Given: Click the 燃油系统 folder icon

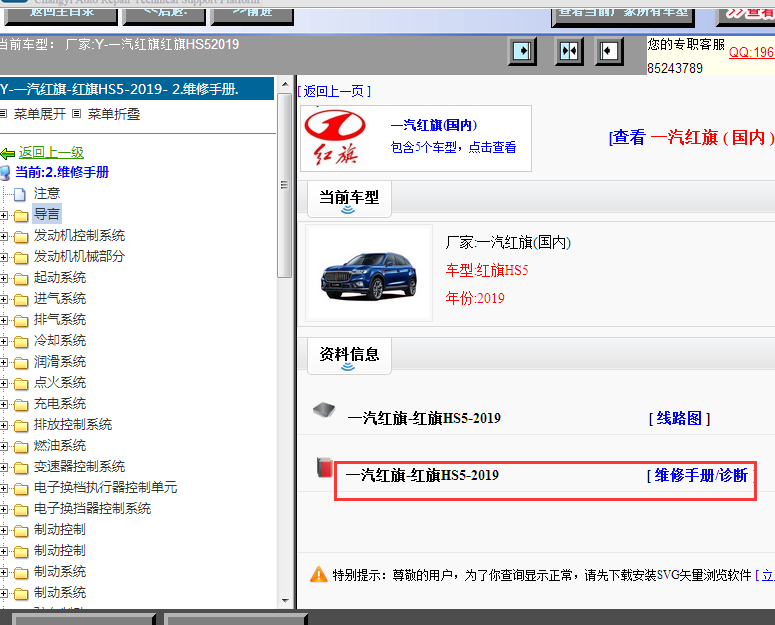Looking at the screenshot, I should [21, 447].
